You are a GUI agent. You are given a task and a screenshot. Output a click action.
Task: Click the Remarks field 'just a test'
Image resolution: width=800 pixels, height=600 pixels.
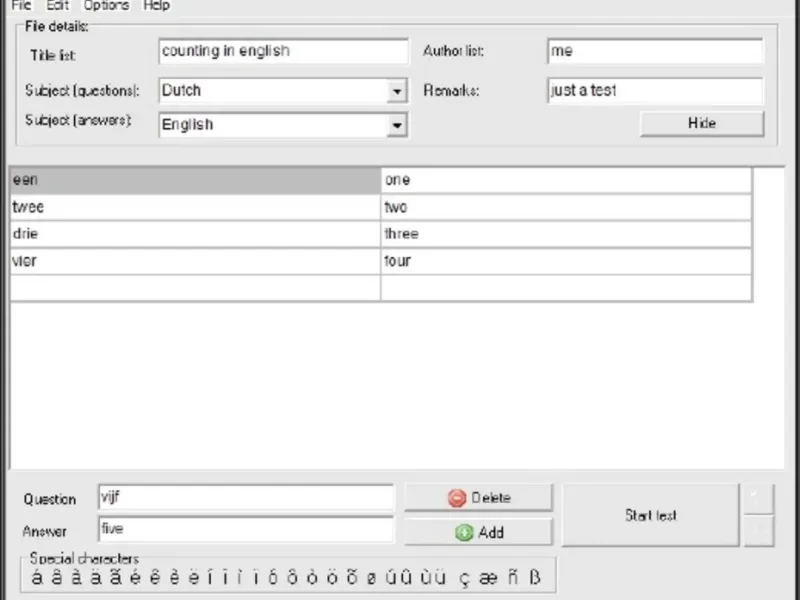click(x=655, y=90)
